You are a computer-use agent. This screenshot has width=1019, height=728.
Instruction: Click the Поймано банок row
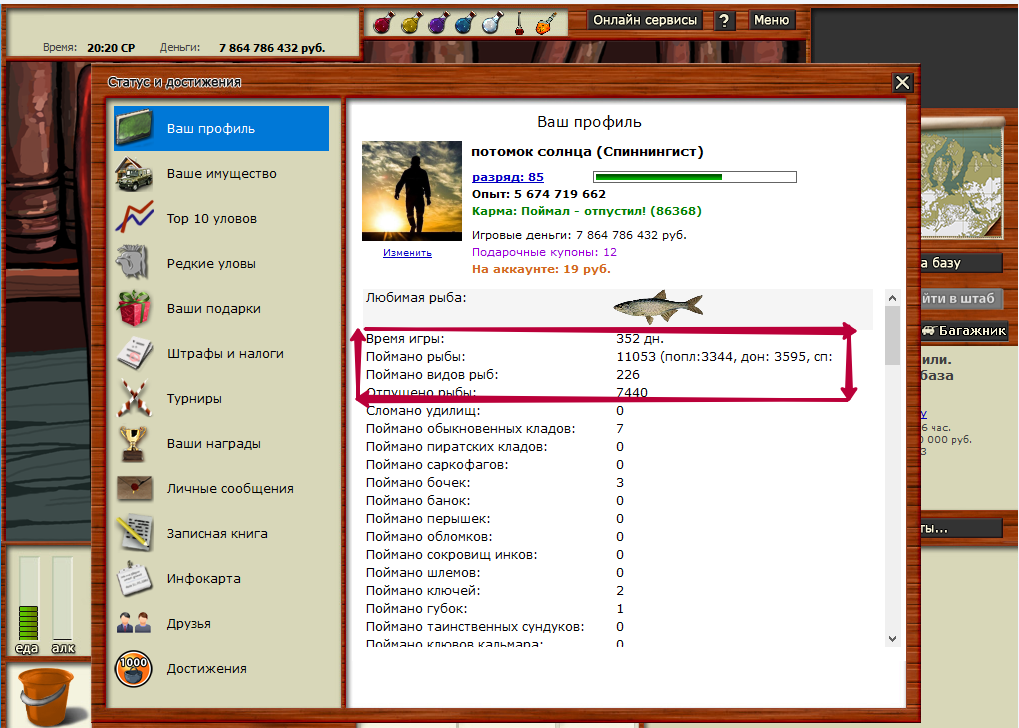(619, 501)
